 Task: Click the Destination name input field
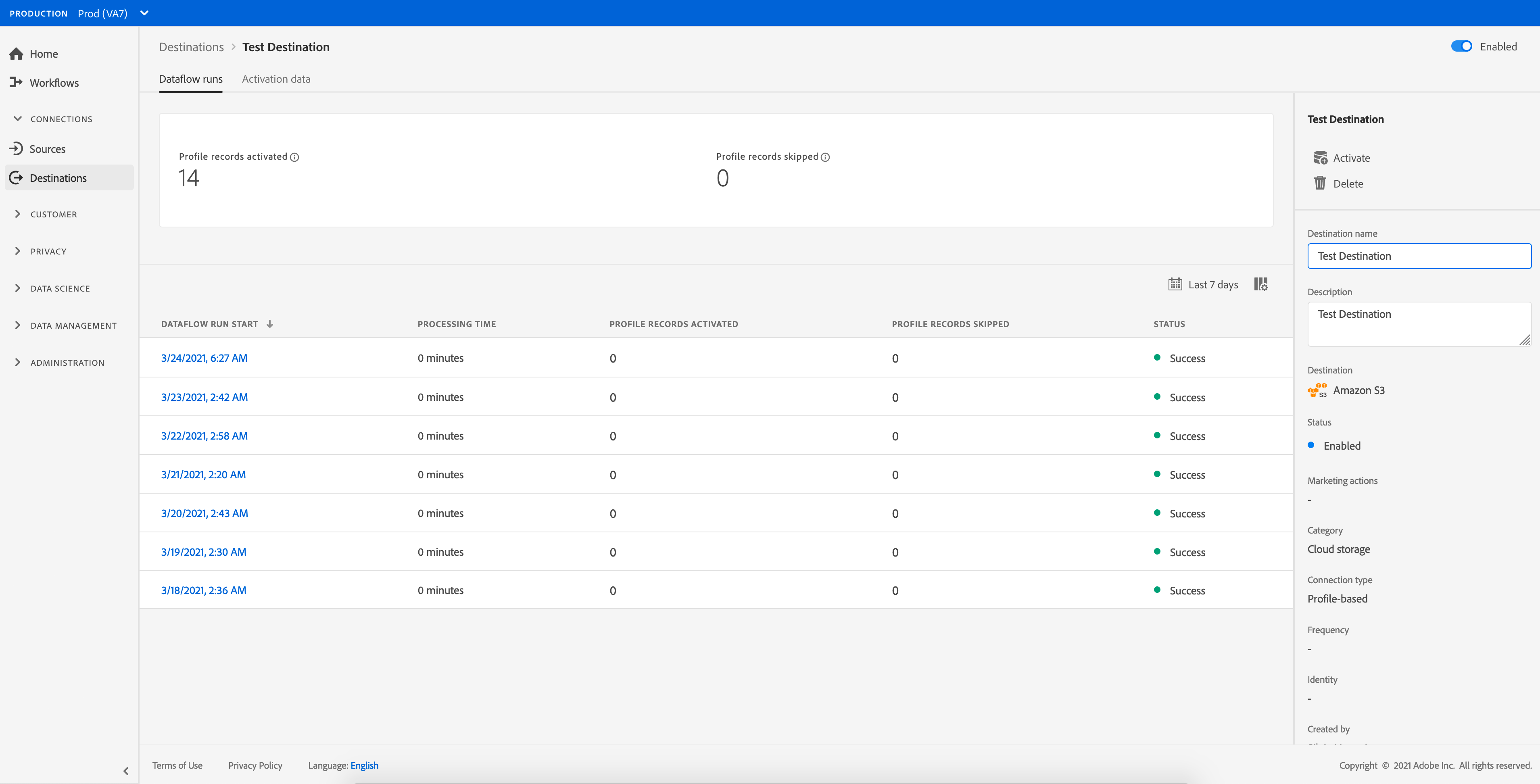(1419, 256)
